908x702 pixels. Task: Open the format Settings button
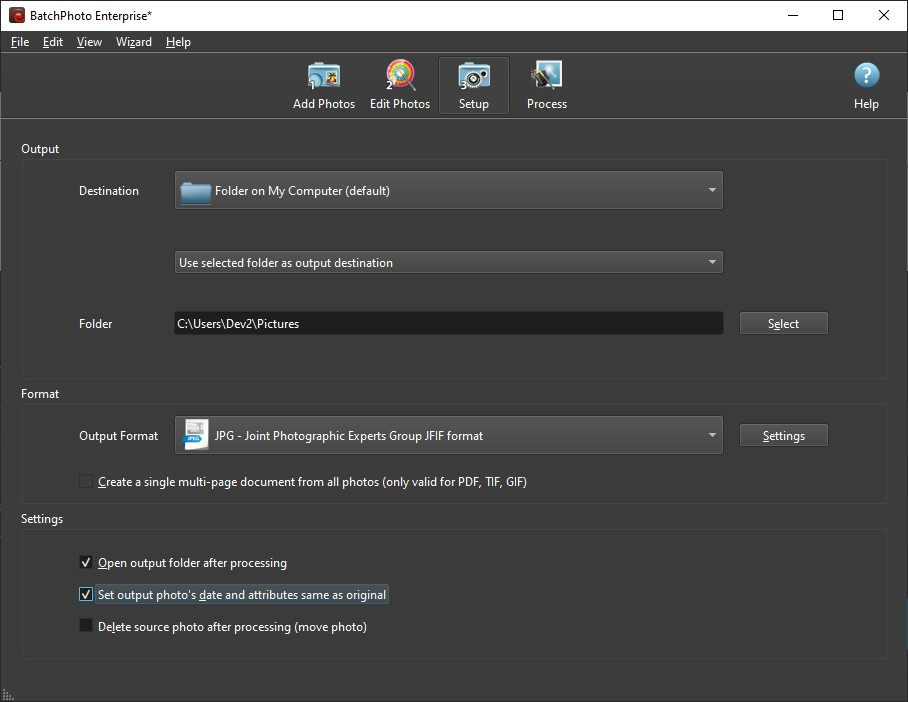coord(783,435)
